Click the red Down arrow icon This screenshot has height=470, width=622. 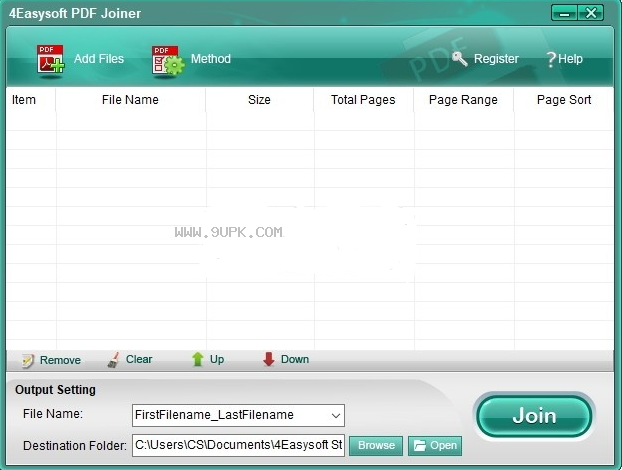(269, 359)
